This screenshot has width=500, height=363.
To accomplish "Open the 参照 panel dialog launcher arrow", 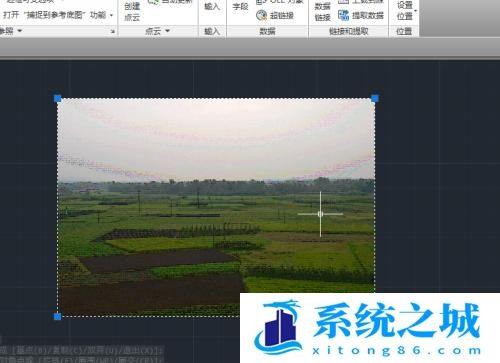I will click(113, 32).
